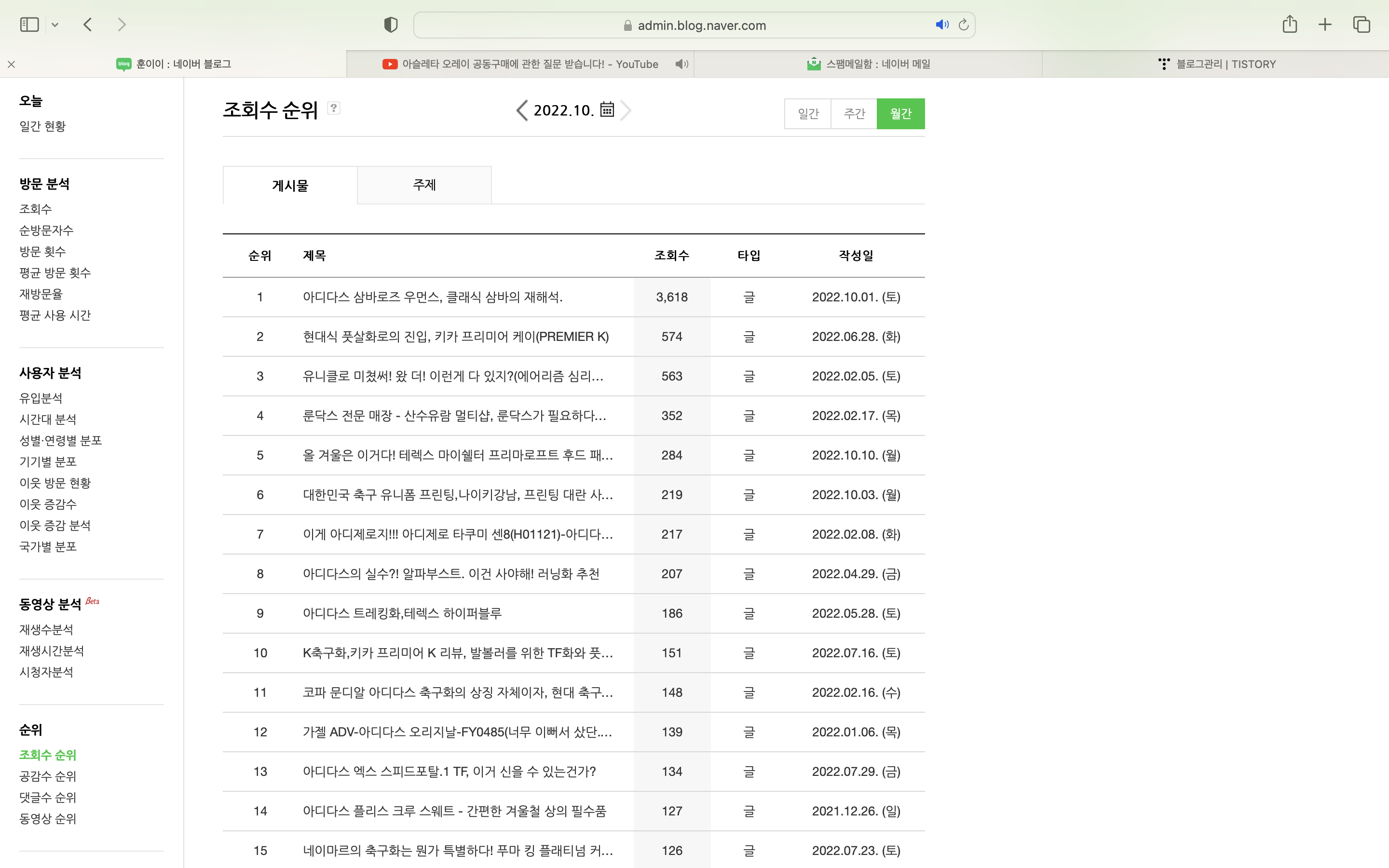Select the 월간 period button

click(900, 114)
